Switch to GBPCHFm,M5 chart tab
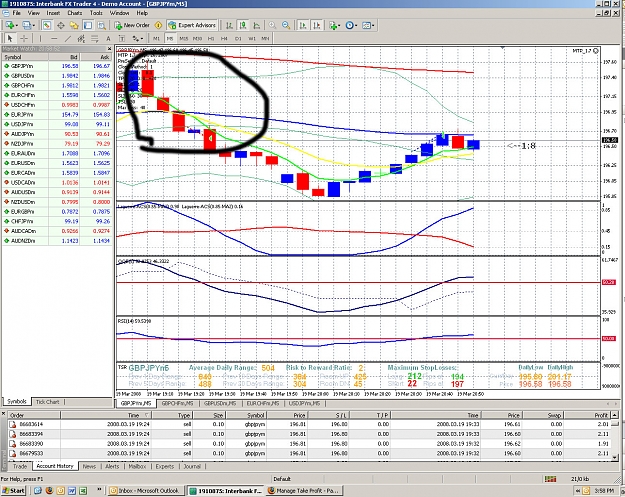 tap(177, 403)
